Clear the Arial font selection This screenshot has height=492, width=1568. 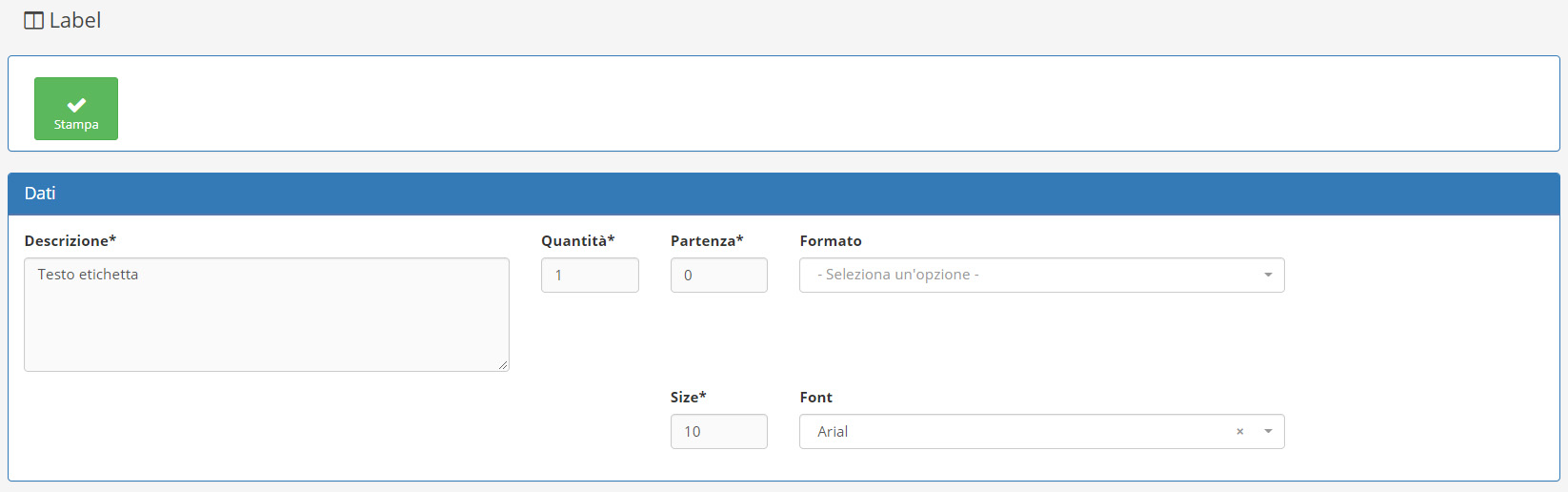[x=1239, y=432]
